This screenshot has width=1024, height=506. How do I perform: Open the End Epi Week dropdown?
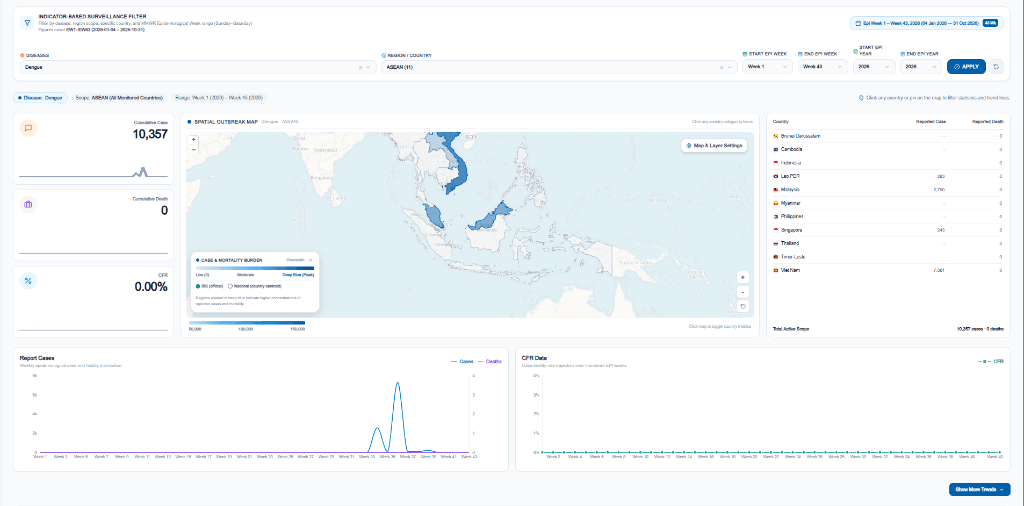click(x=823, y=67)
